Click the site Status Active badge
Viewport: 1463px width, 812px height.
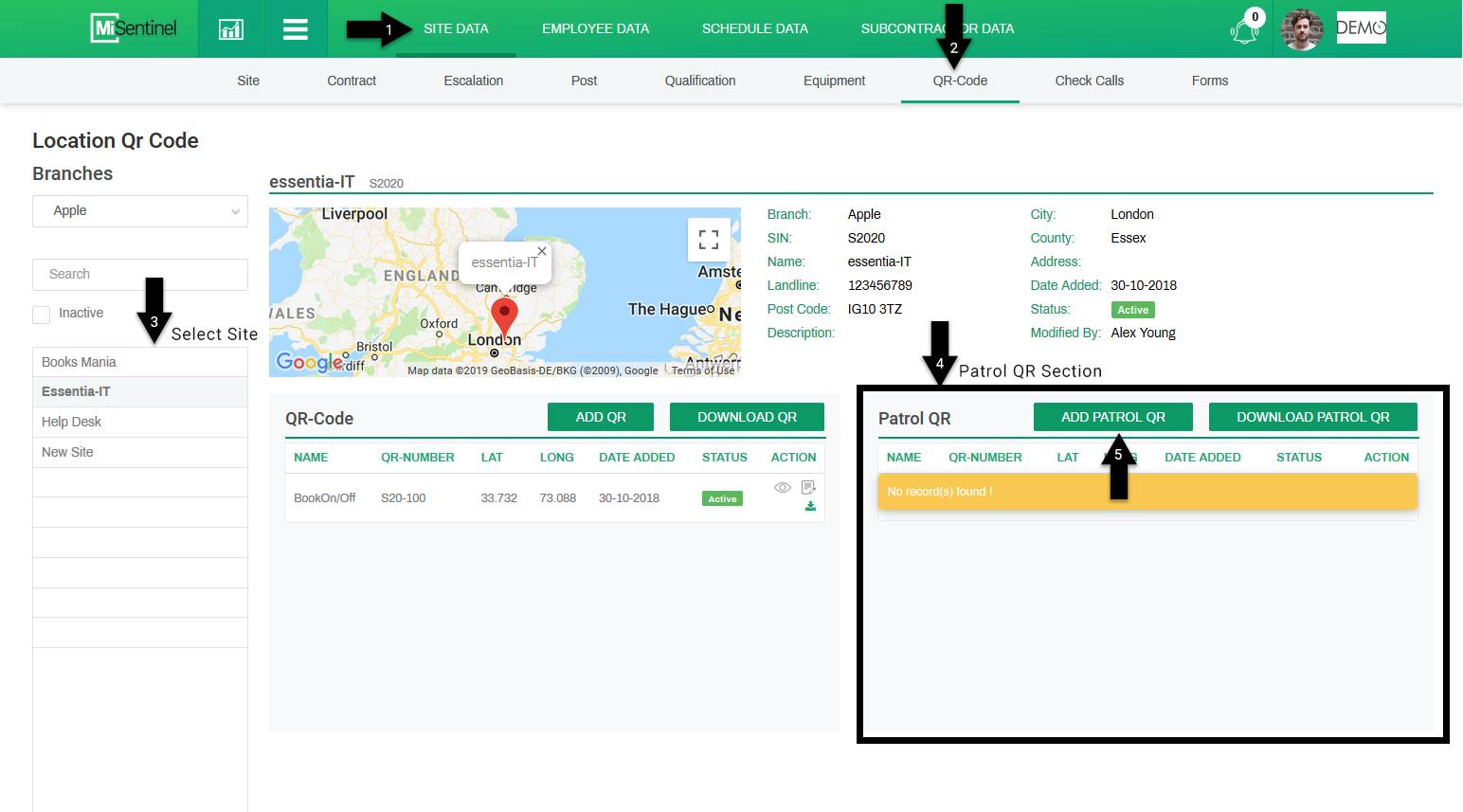(1132, 310)
